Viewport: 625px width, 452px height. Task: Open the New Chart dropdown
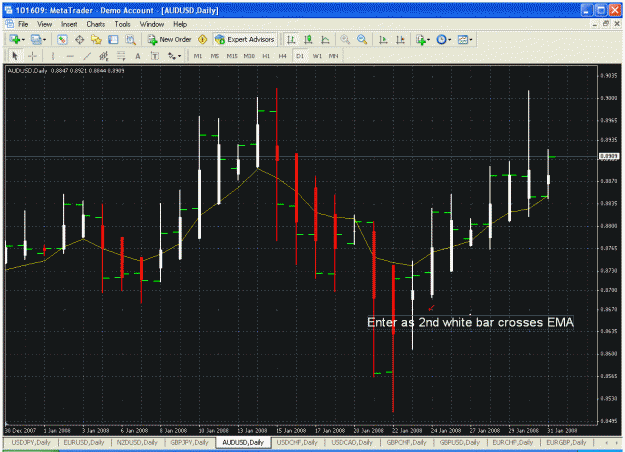[x=17, y=39]
